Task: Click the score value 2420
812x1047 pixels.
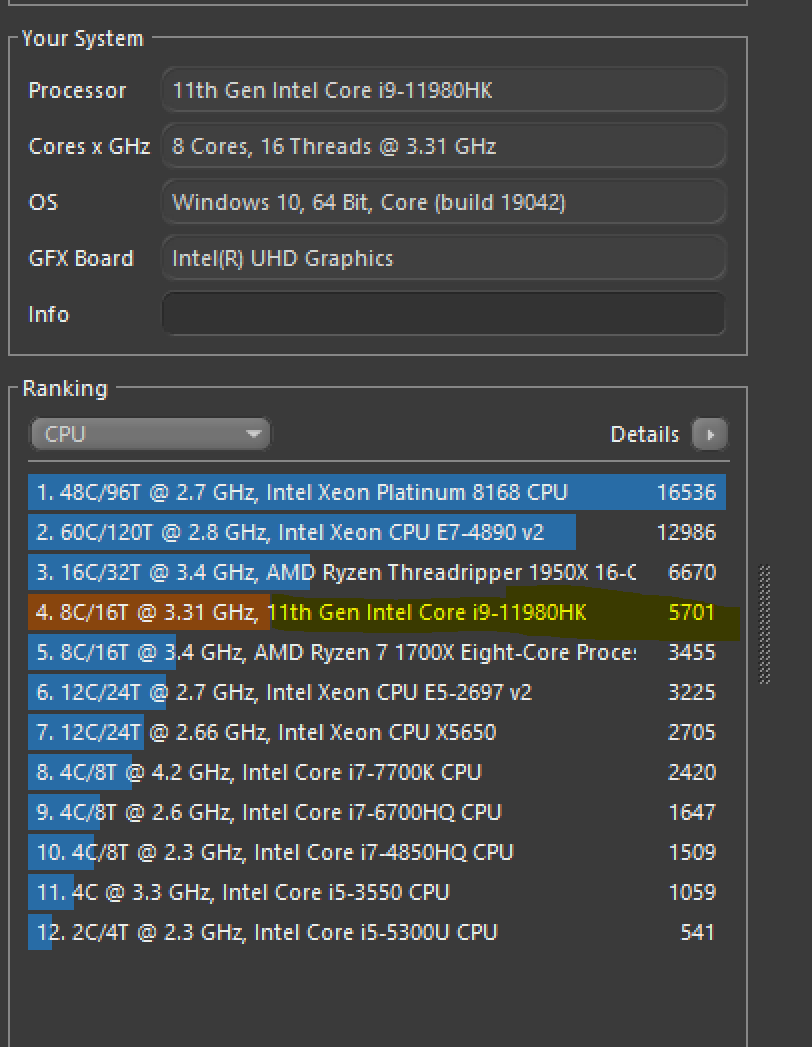Action: 692,773
